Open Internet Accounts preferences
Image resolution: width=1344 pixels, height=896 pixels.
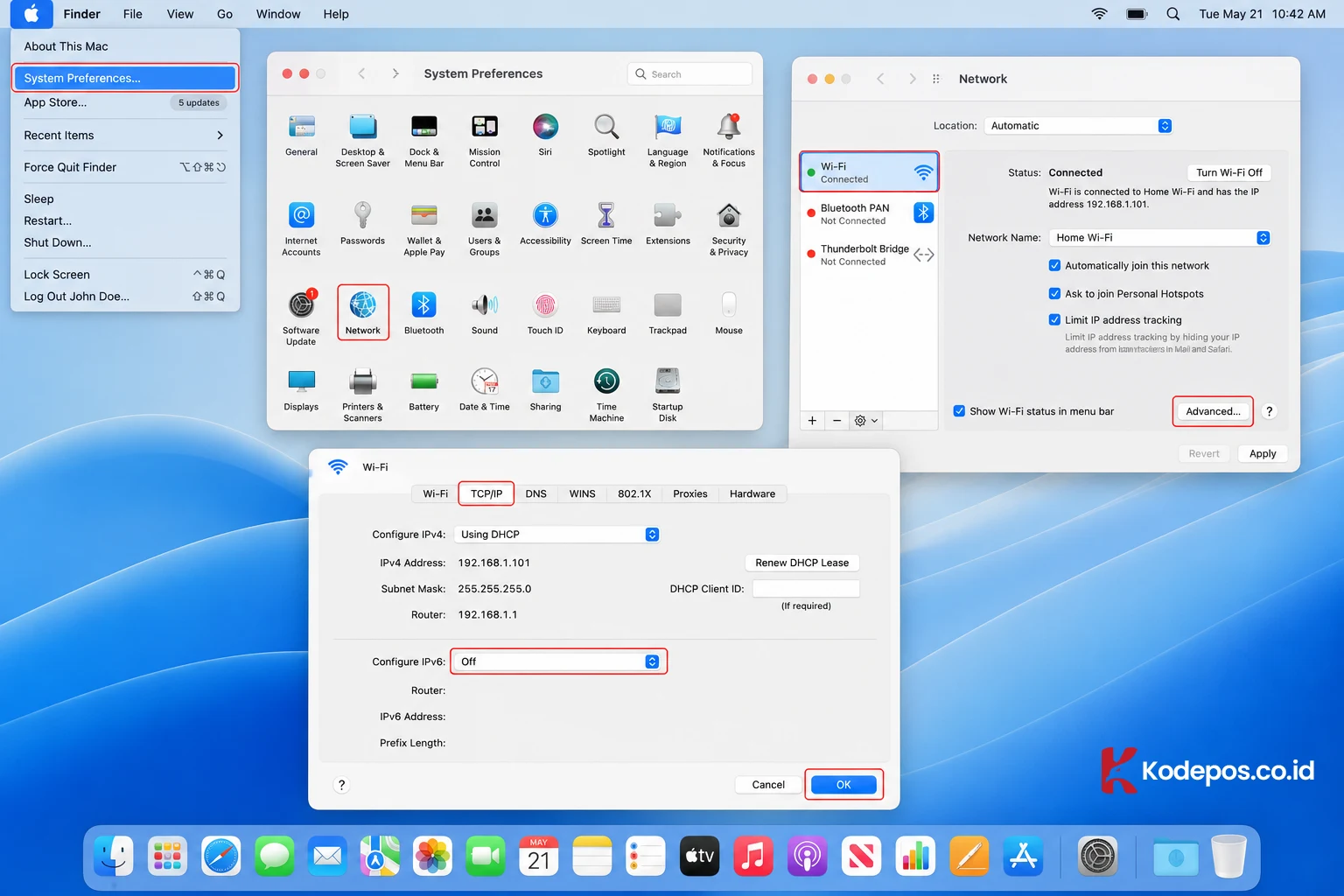click(x=301, y=228)
